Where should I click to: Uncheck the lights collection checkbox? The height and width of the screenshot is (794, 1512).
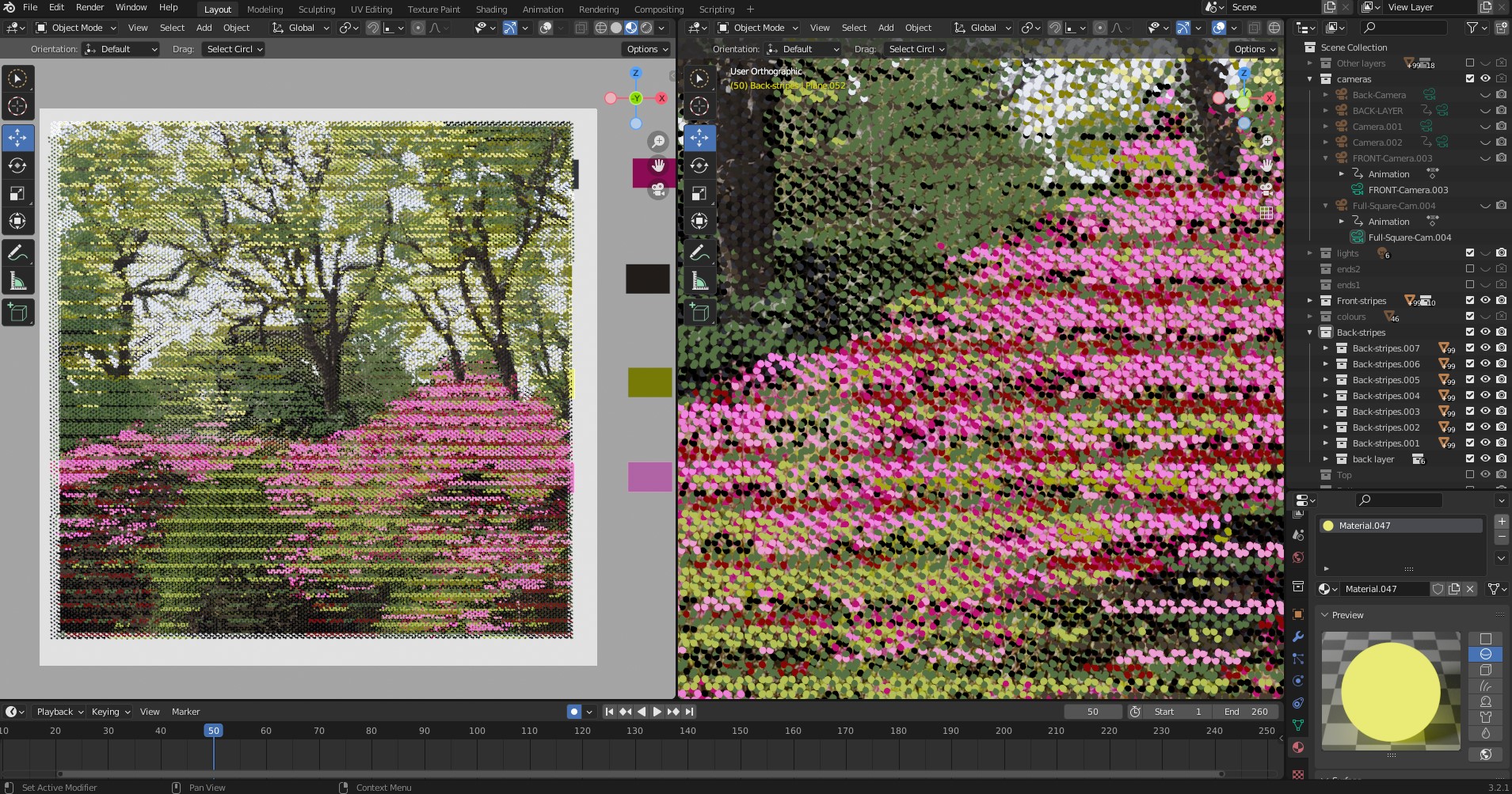coord(1470,253)
